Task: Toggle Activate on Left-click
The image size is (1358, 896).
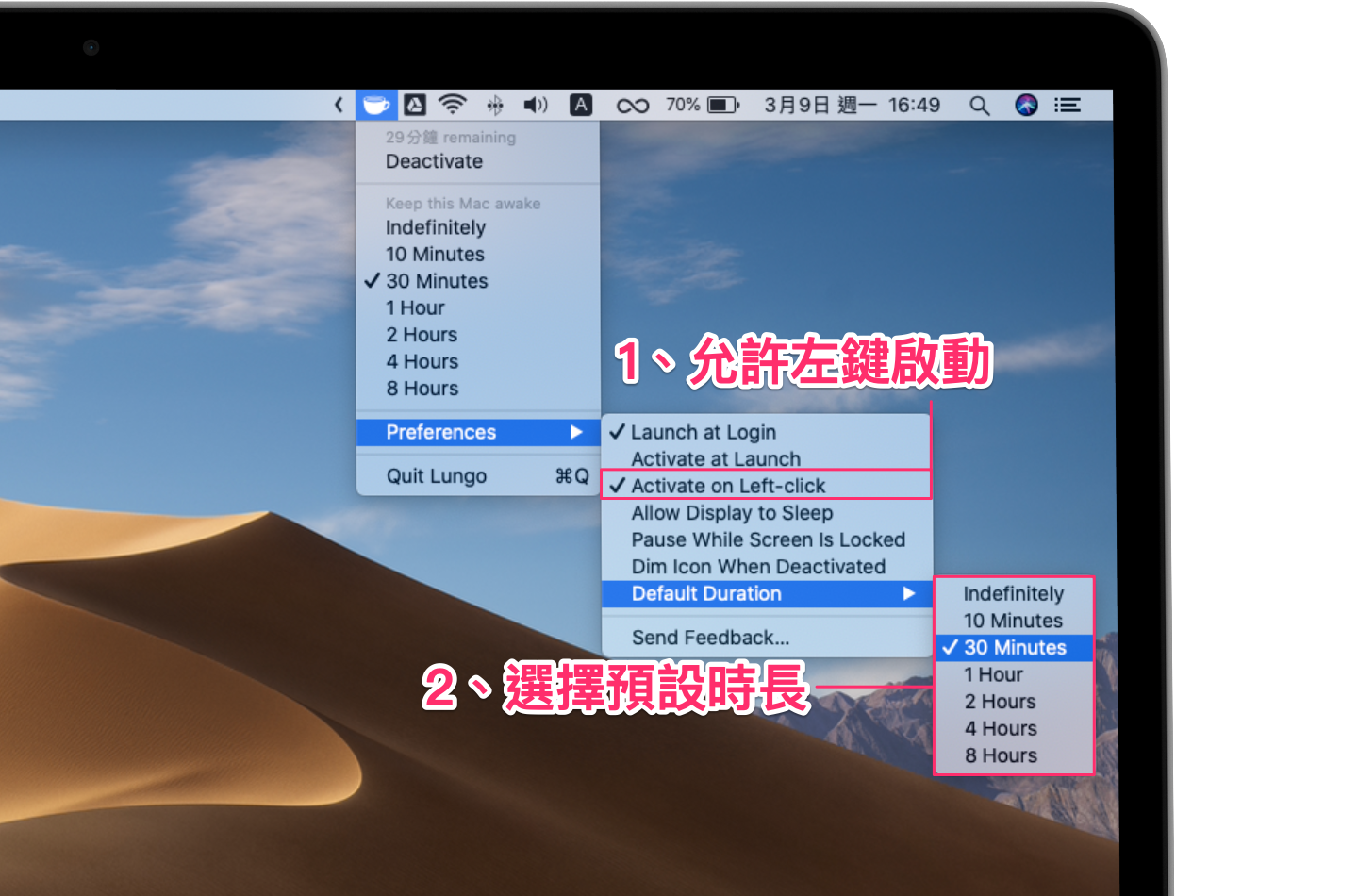Action: [x=767, y=486]
